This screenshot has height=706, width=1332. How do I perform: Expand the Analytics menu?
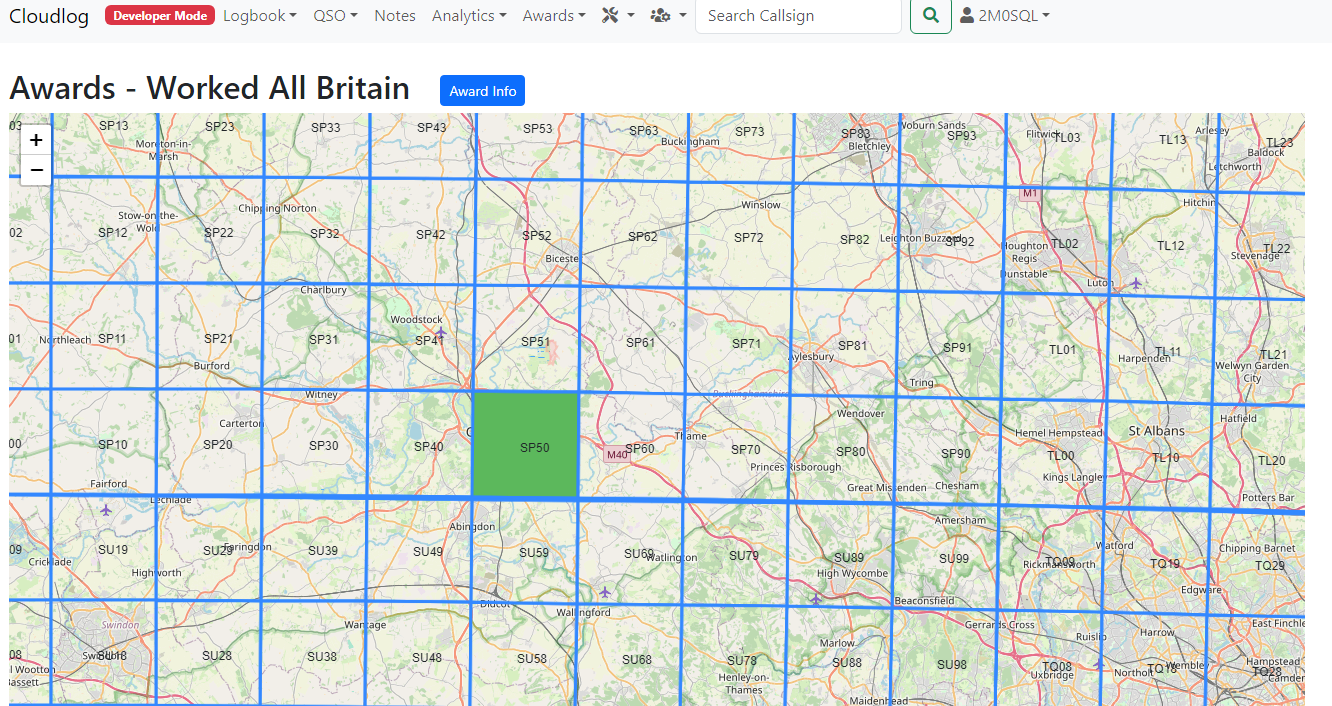coord(469,16)
